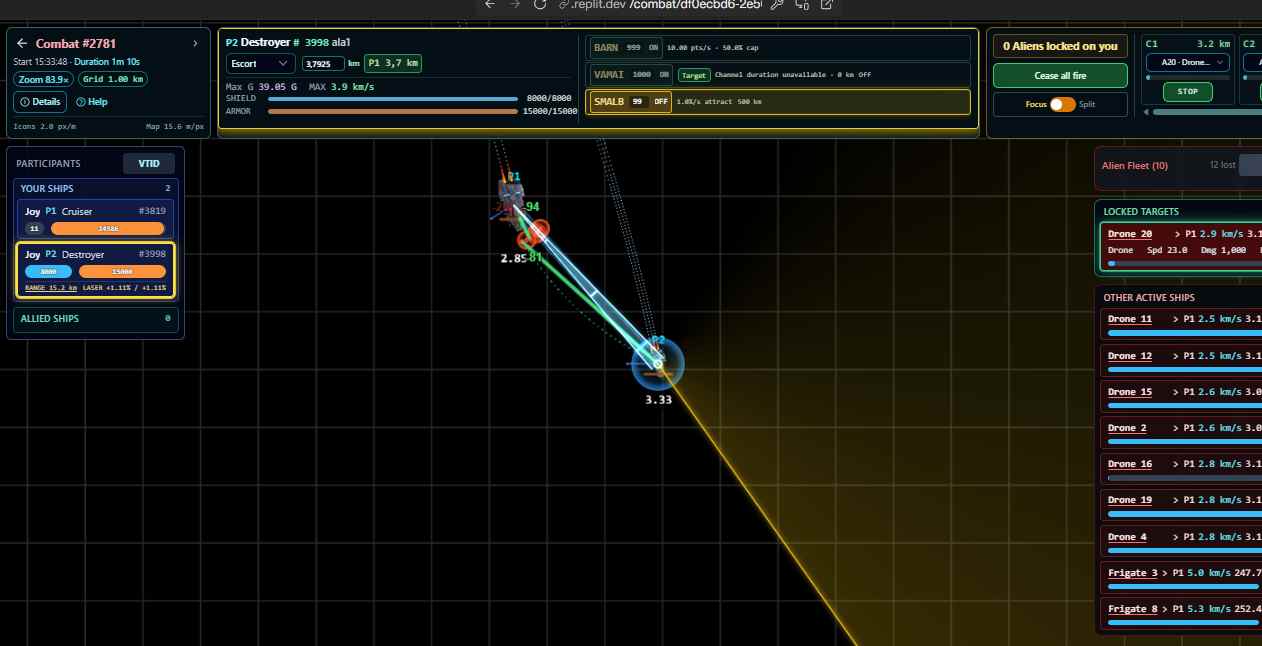Open the C1 A20 - Drone target dropdown
This screenshot has height=646, width=1262.
[1188, 62]
